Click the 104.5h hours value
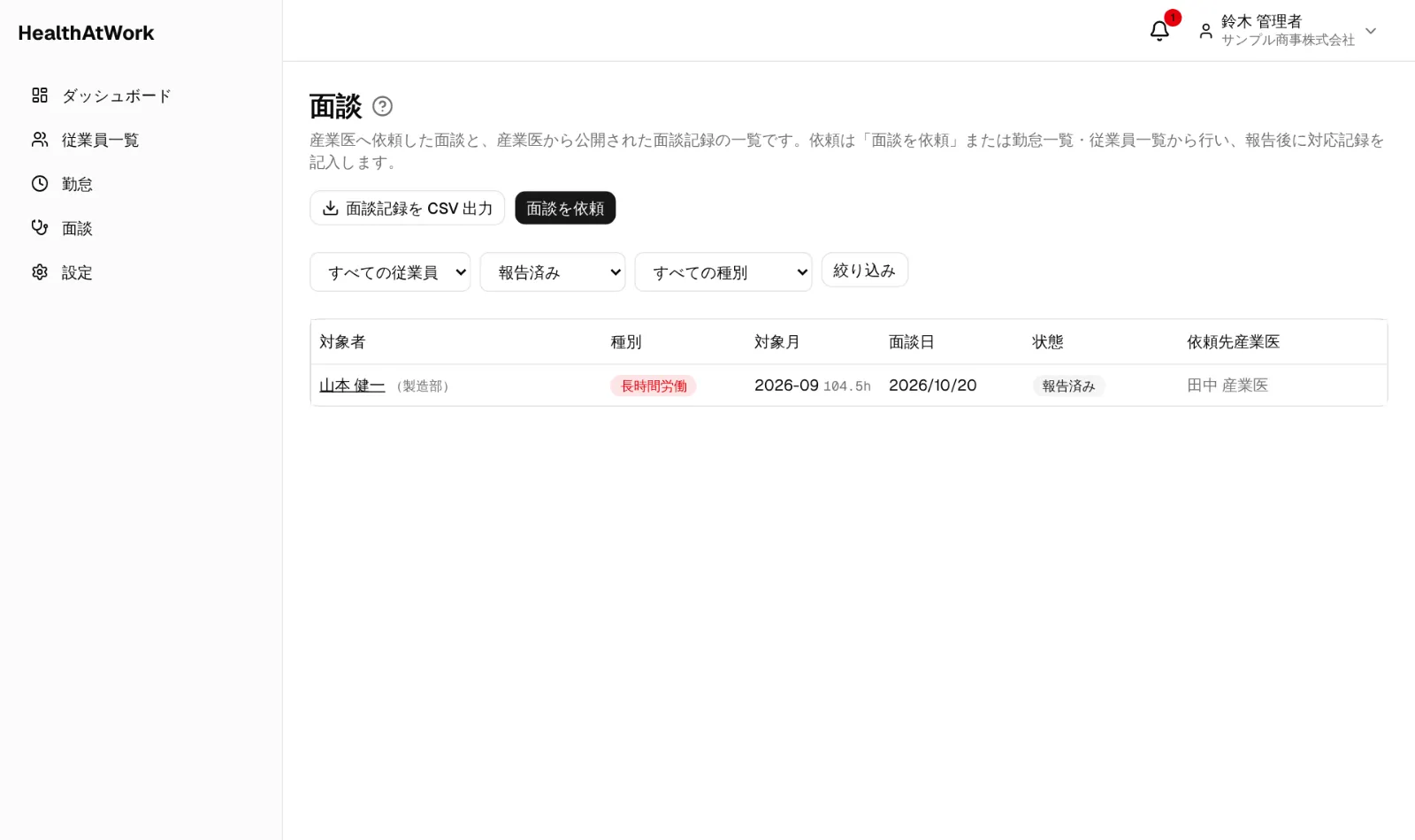The width and height of the screenshot is (1415, 840). [847, 386]
